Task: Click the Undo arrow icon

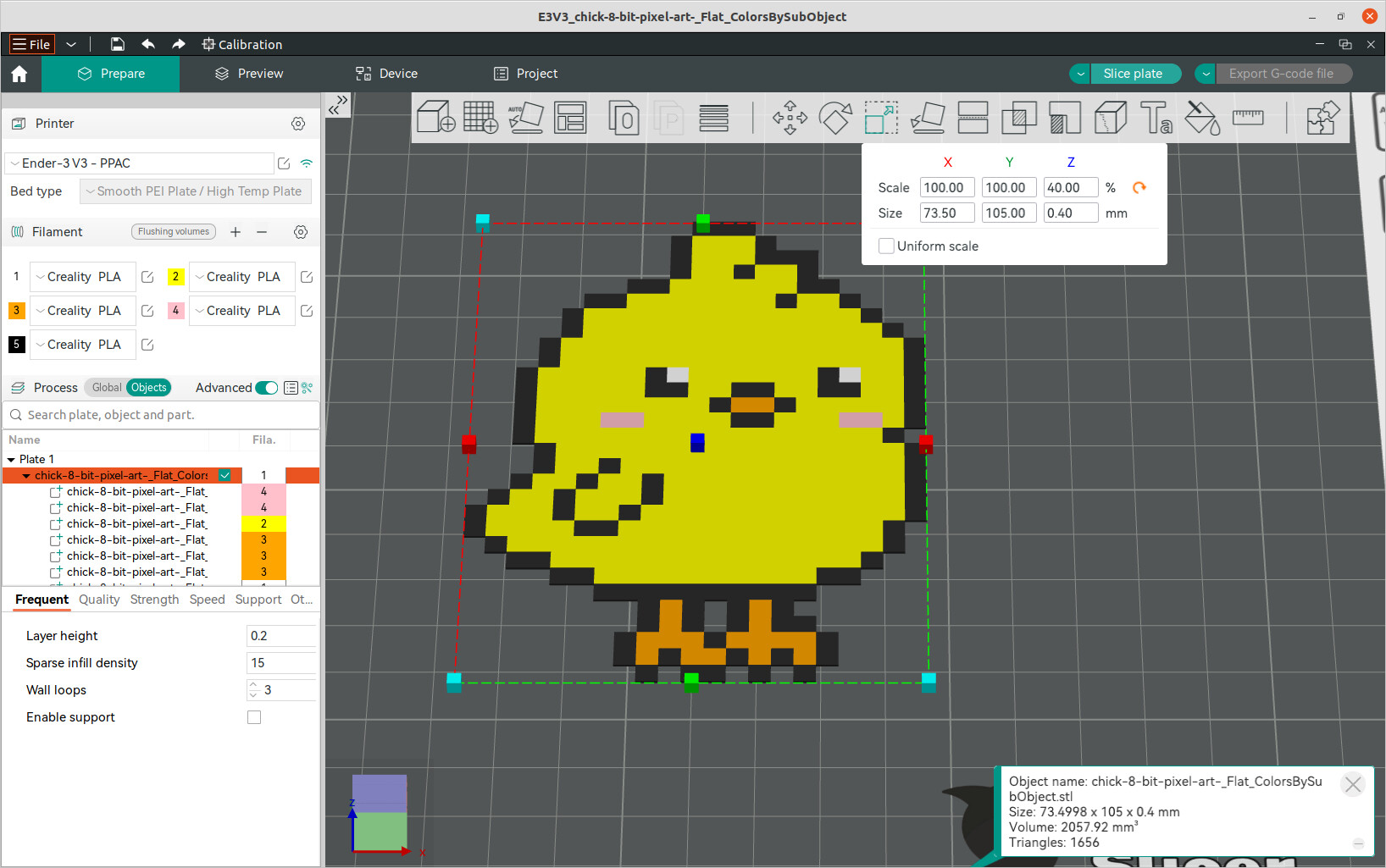Action: [x=148, y=44]
